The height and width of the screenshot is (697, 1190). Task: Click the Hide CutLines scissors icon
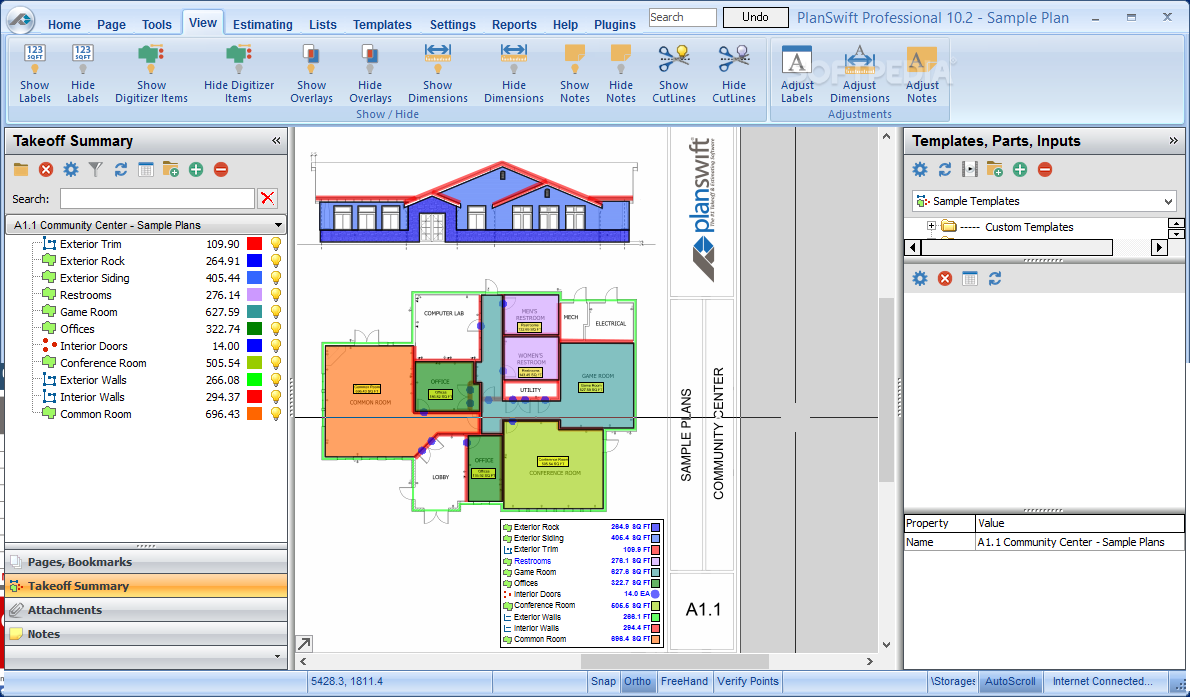tap(734, 58)
